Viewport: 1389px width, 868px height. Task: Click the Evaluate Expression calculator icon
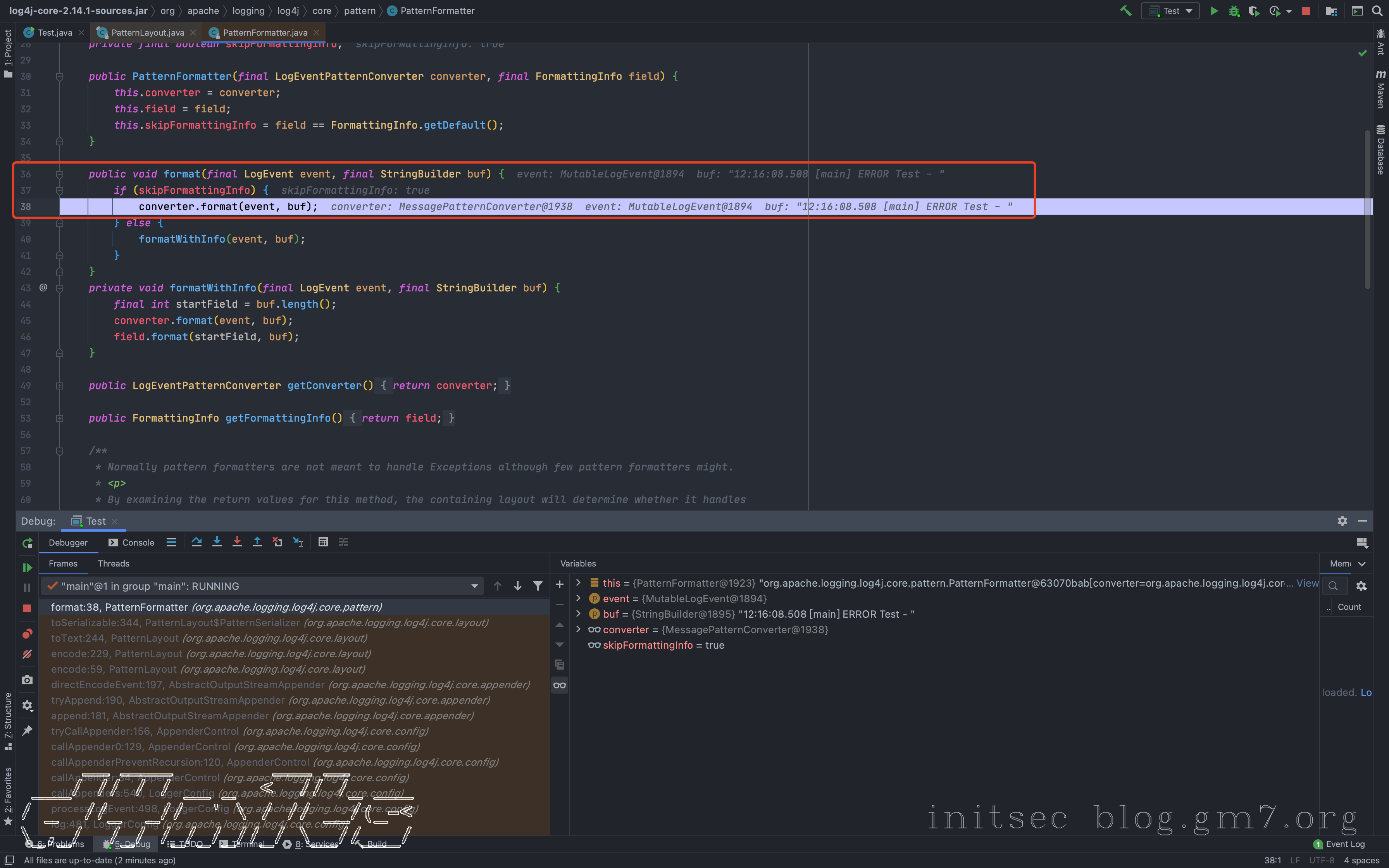point(323,542)
